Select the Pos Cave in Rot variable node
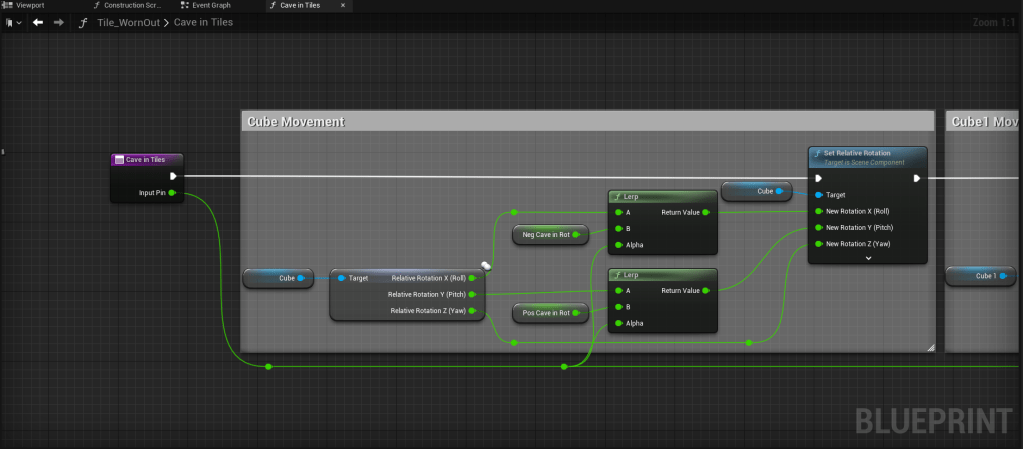 tap(546, 312)
